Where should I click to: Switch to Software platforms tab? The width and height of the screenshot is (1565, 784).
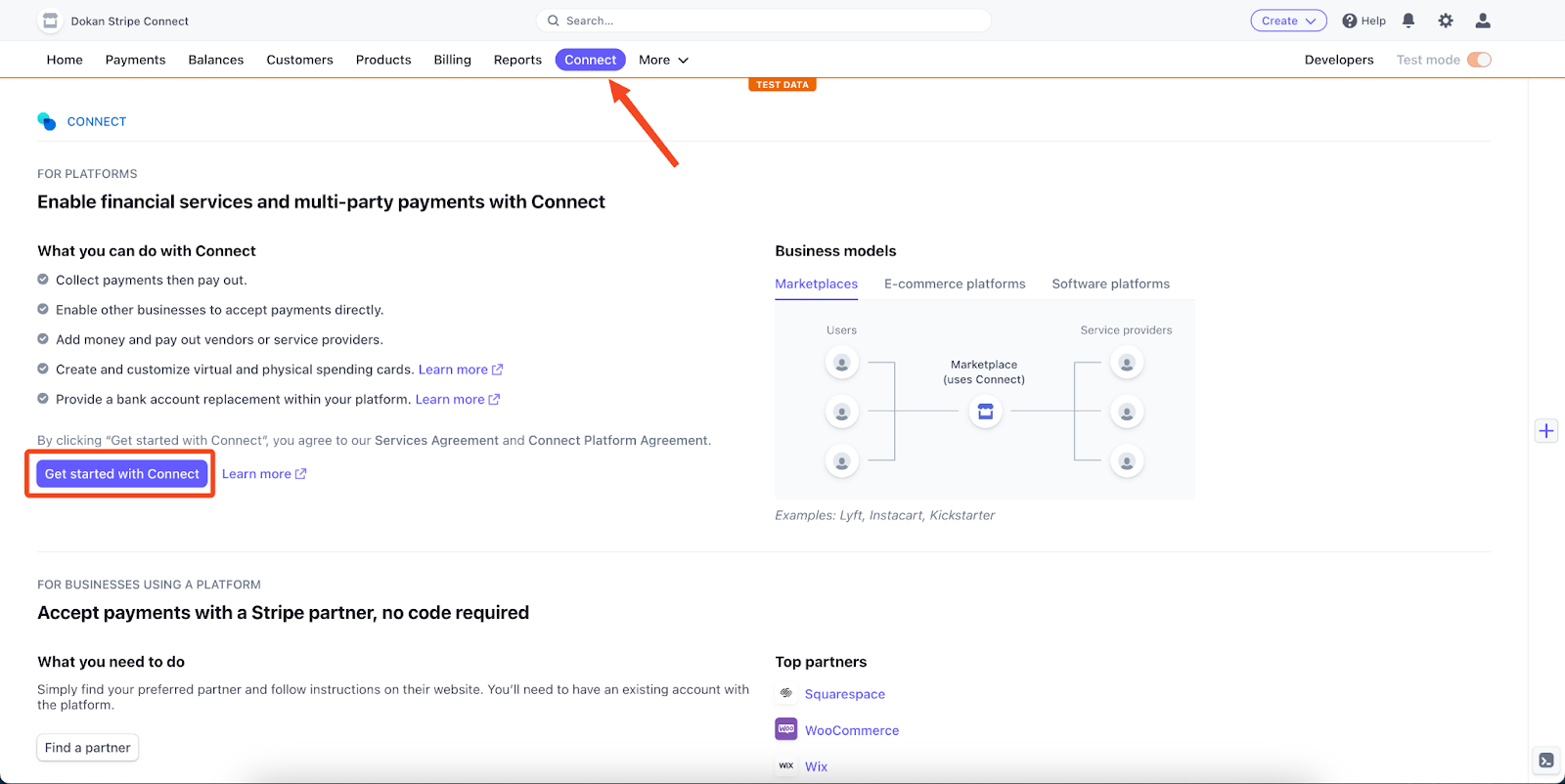coord(1111,283)
